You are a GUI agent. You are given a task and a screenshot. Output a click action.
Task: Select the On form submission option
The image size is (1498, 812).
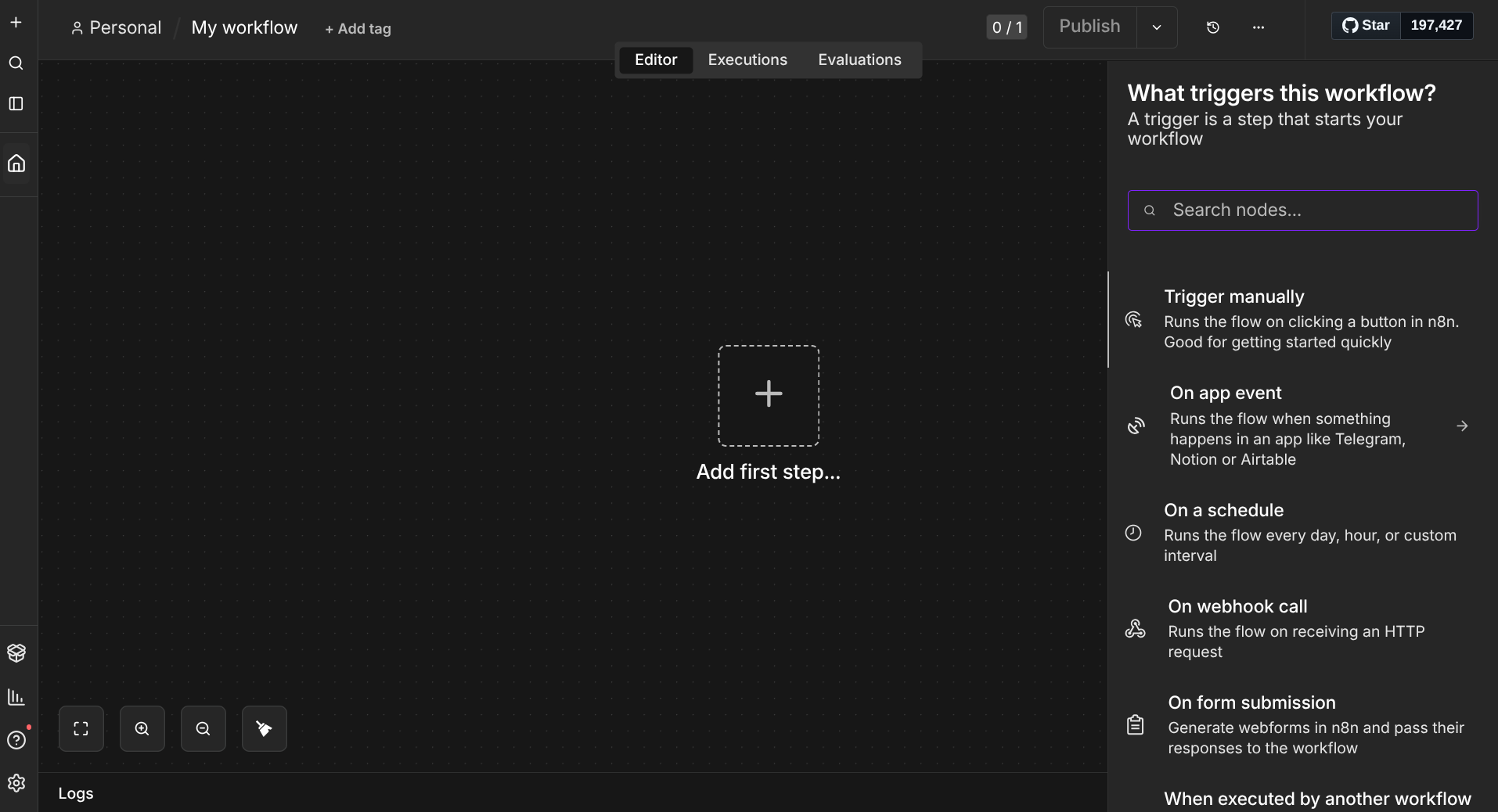pos(1302,725)
